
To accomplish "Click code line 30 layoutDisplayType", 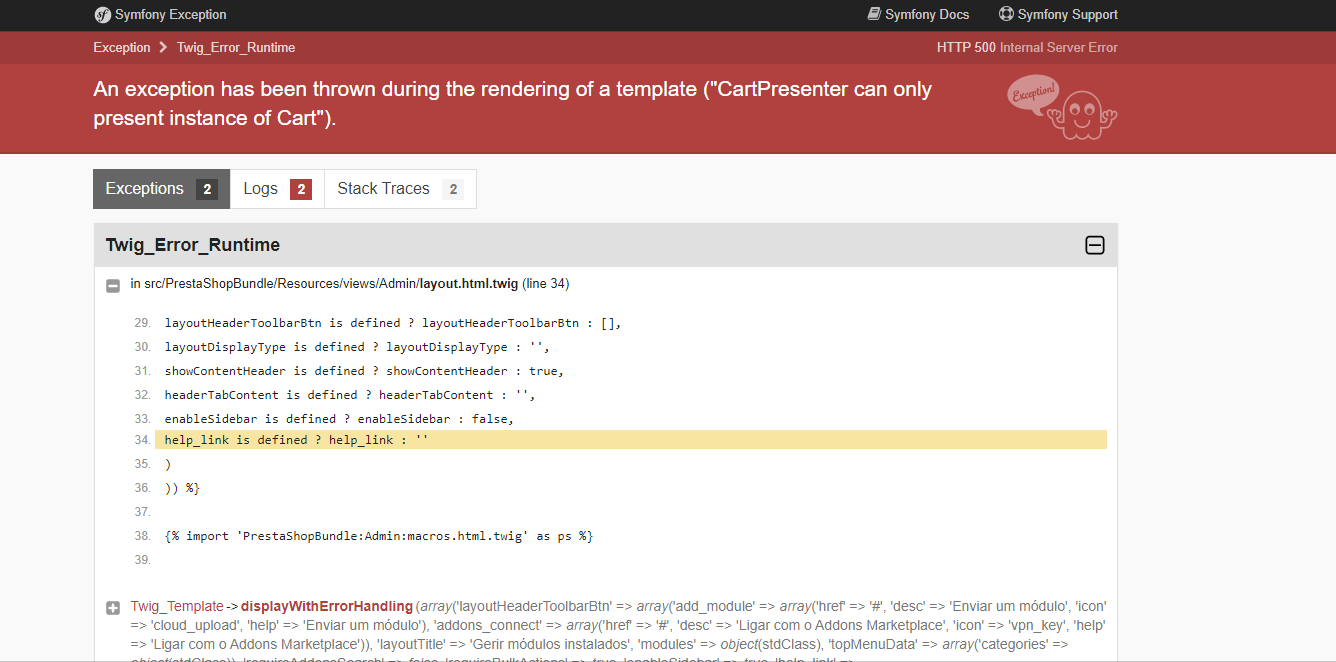I will click(x=357, y=347).
